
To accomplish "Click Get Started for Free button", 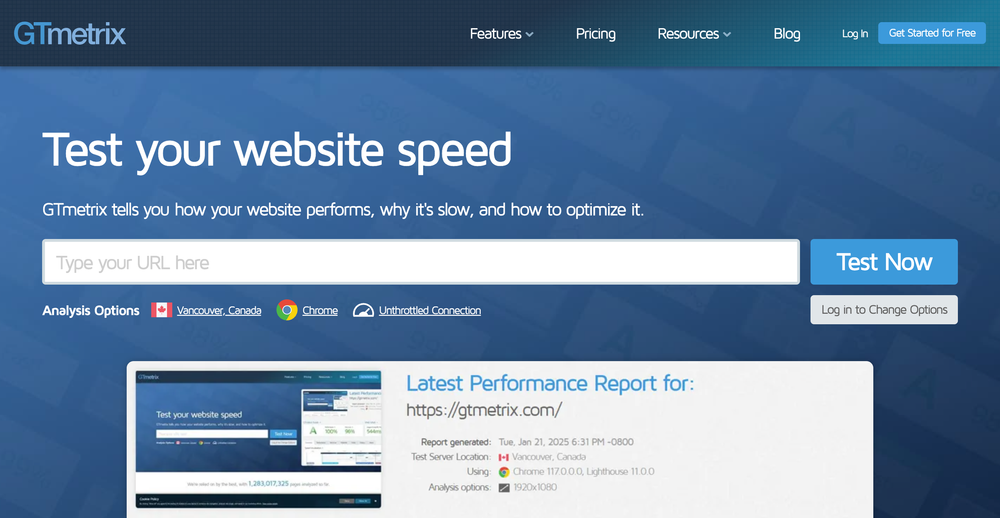I will (x=932, y=33).
